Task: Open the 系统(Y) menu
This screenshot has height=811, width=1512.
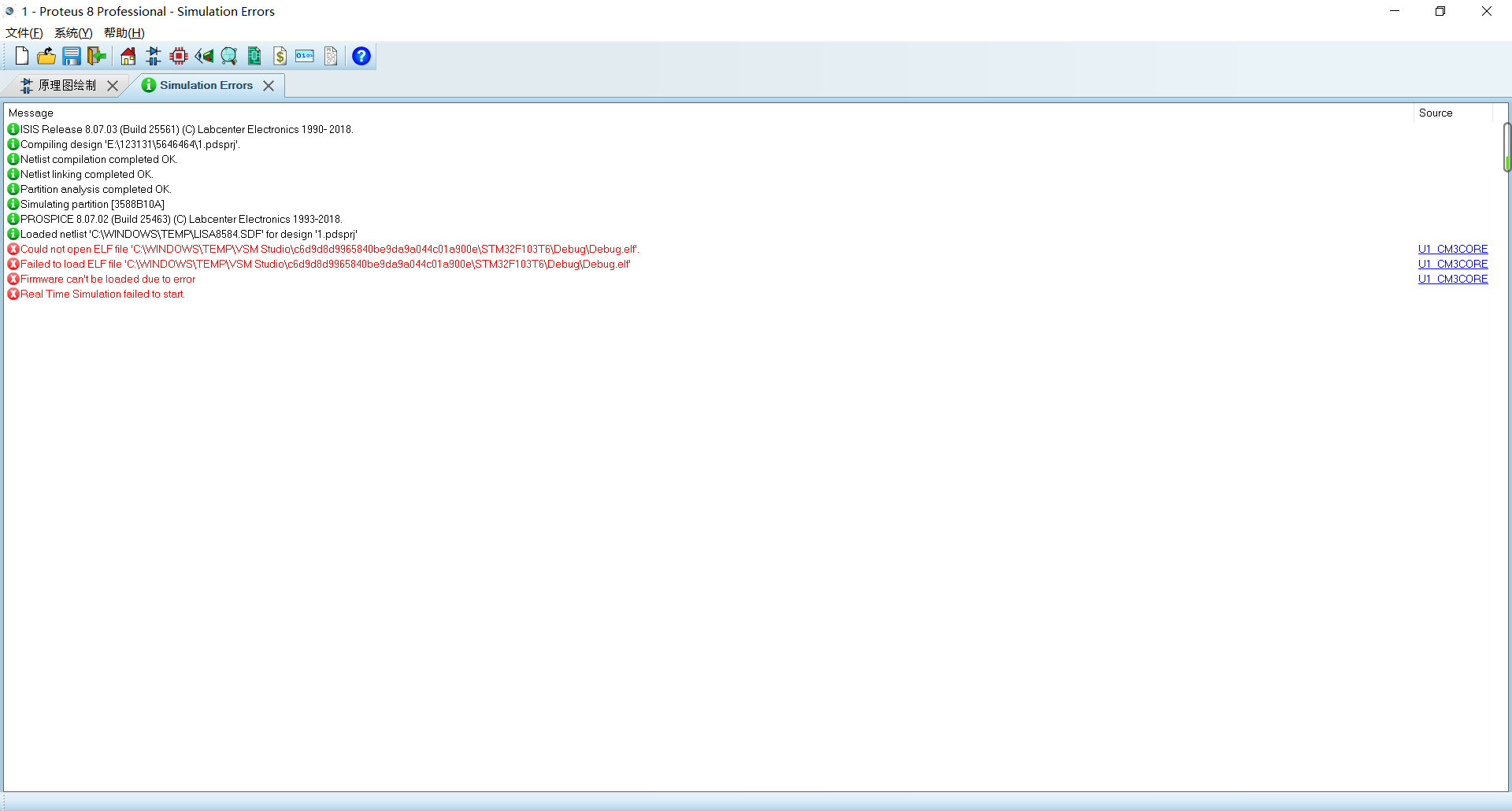Action: pyautogui.click(x=73, y=33)
